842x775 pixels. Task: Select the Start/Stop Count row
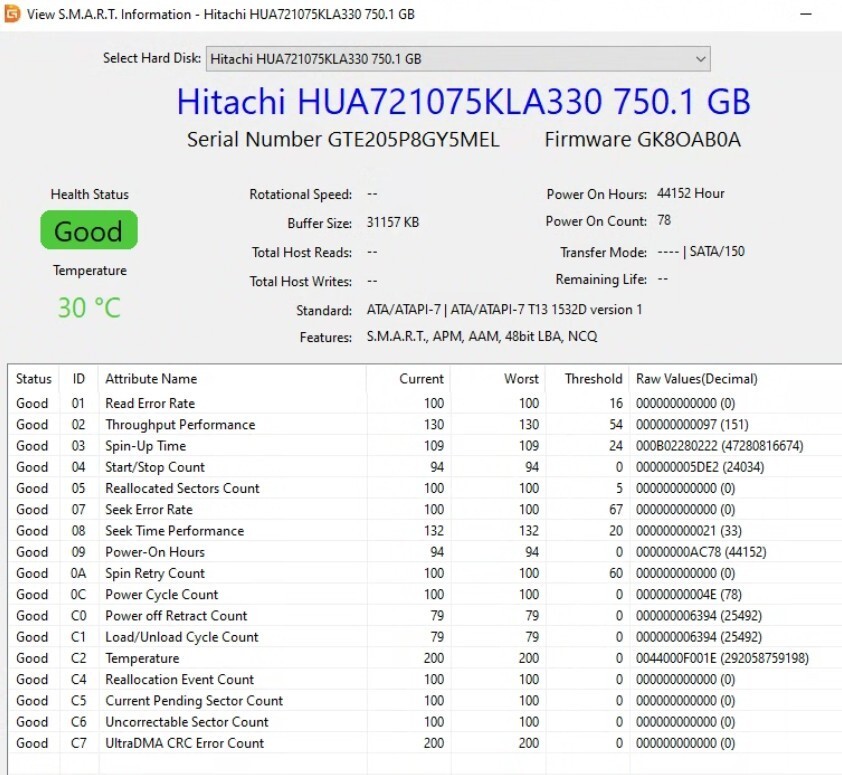click(425, 467)
